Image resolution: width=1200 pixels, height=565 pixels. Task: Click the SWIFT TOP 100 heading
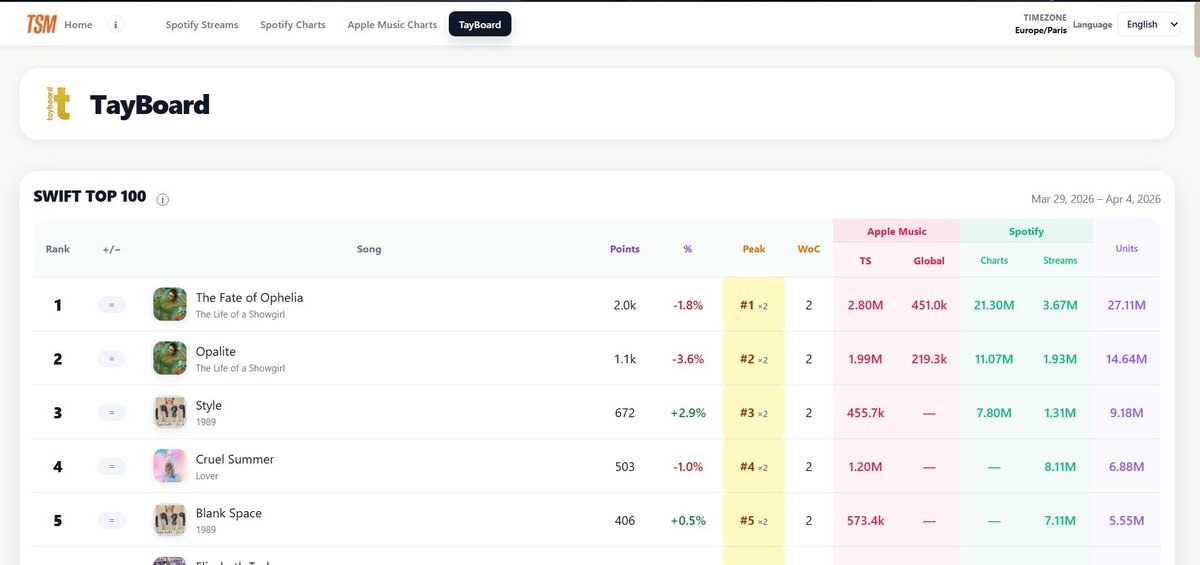[90, 197]
